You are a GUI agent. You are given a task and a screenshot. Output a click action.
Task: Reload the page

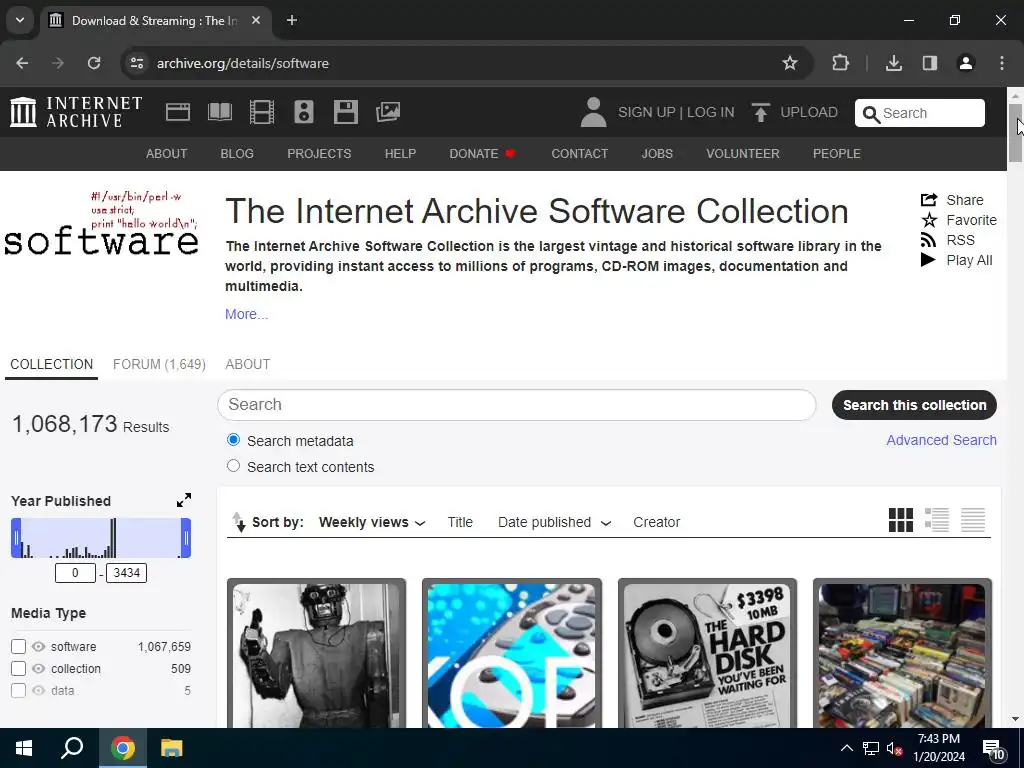pyautogui.click(x=94, y=63)
